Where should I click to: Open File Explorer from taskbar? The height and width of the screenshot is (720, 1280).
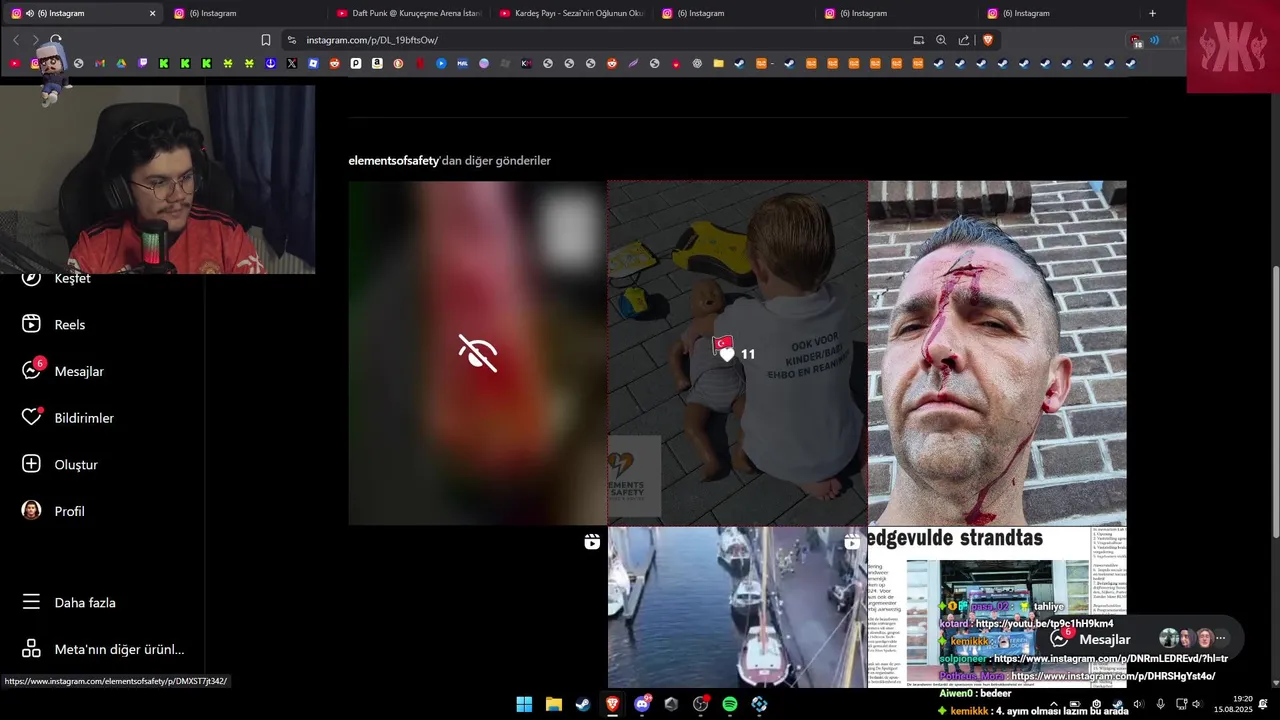pyautogui.click(x=554, y=704)
